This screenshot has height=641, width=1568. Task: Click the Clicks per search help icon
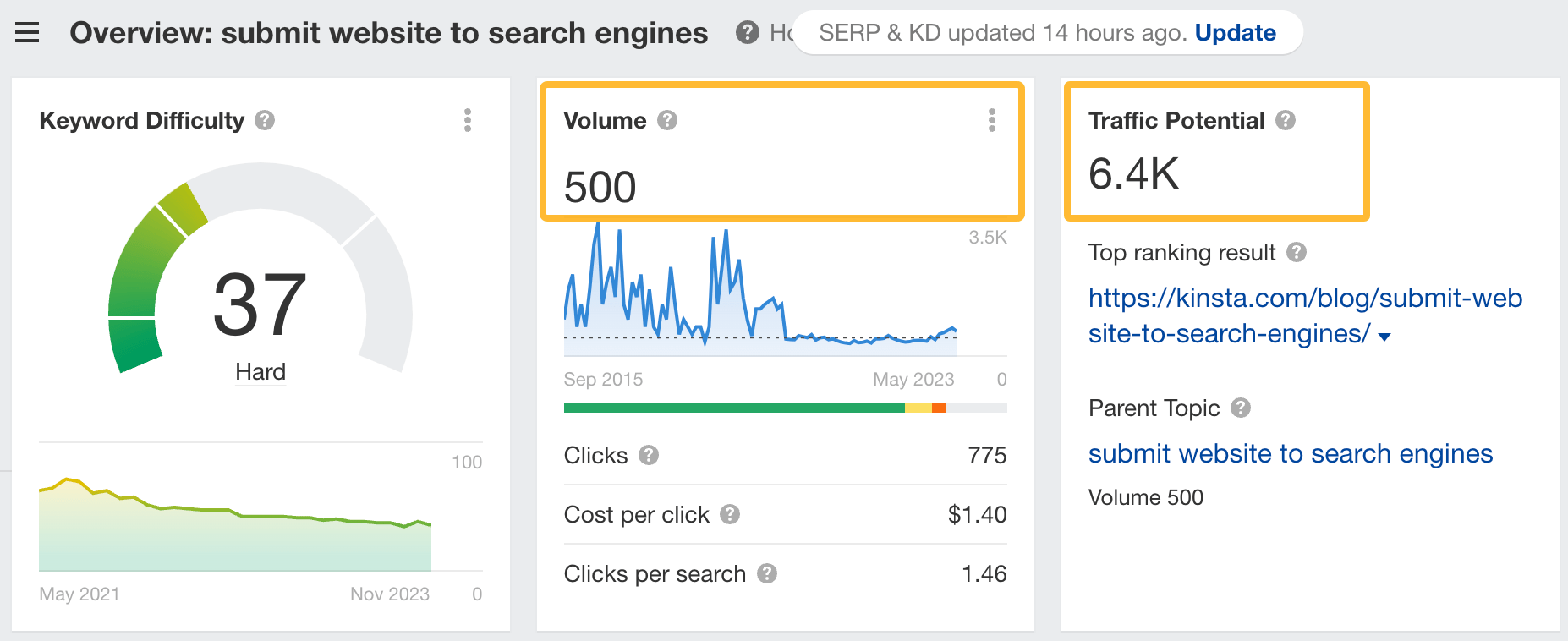(768, 573)
